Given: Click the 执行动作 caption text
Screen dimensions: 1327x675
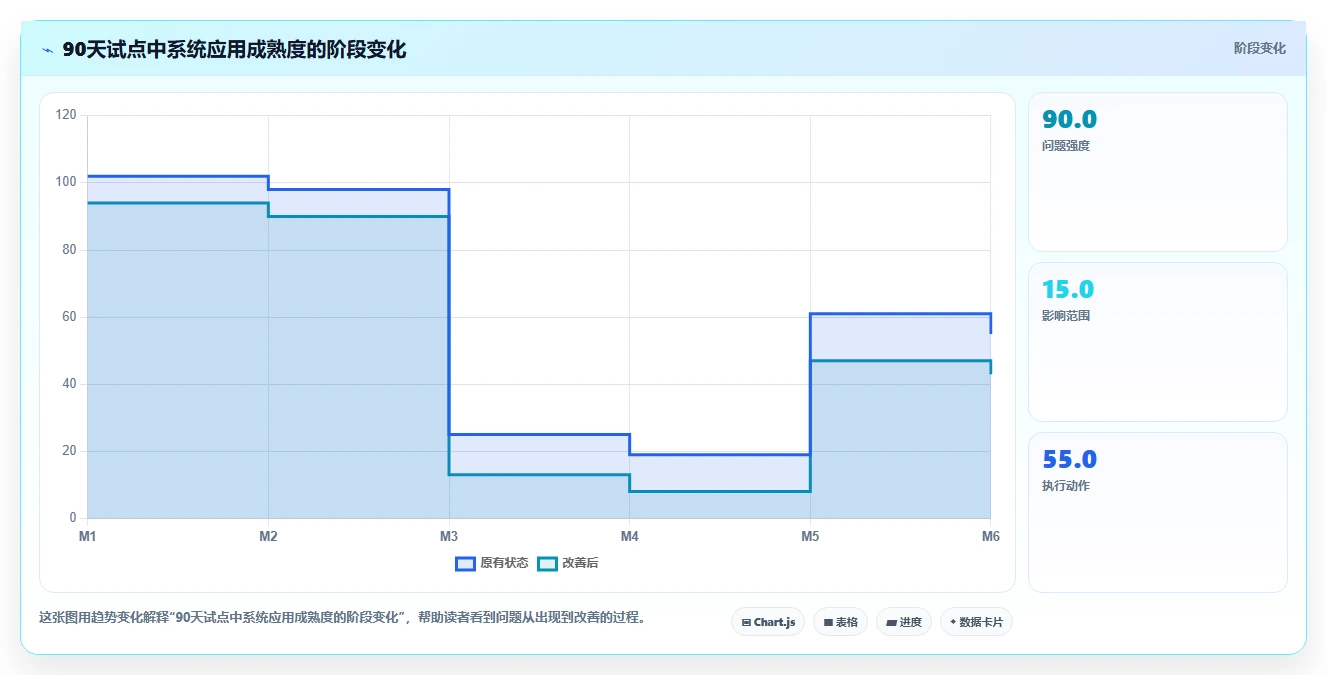Looking at the screenshot, I should click(x=1066, y=486).
